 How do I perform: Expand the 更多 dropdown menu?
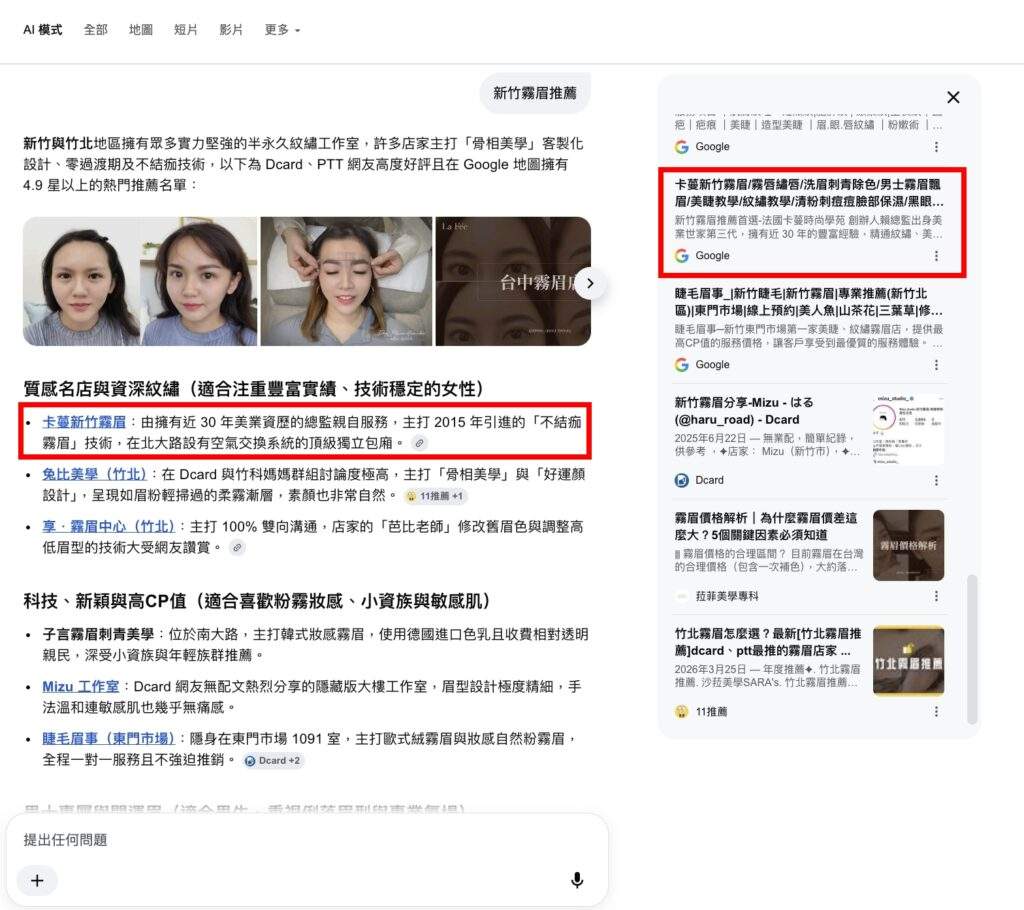(x=282, y=29)
